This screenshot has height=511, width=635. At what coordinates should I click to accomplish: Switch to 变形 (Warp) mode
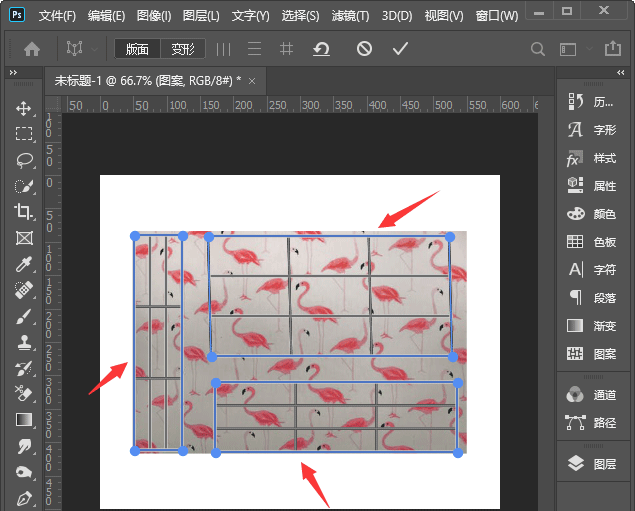click(183, 49)
